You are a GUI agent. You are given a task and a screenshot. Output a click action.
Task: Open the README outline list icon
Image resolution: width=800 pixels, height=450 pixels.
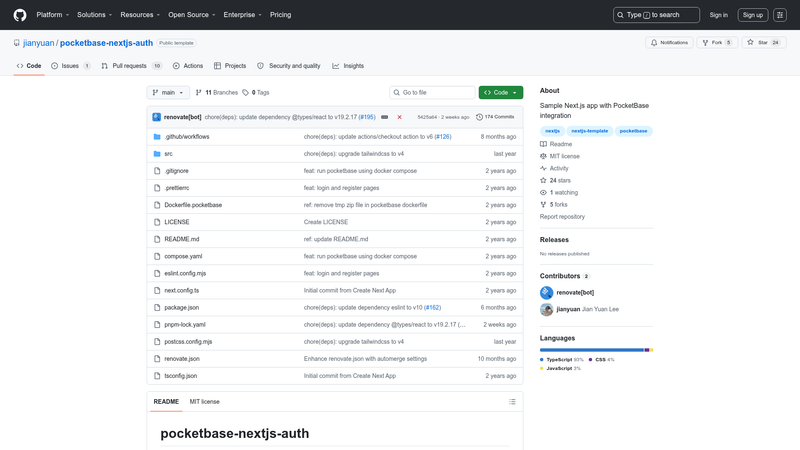pyautogui.click(x=512, y=402)
